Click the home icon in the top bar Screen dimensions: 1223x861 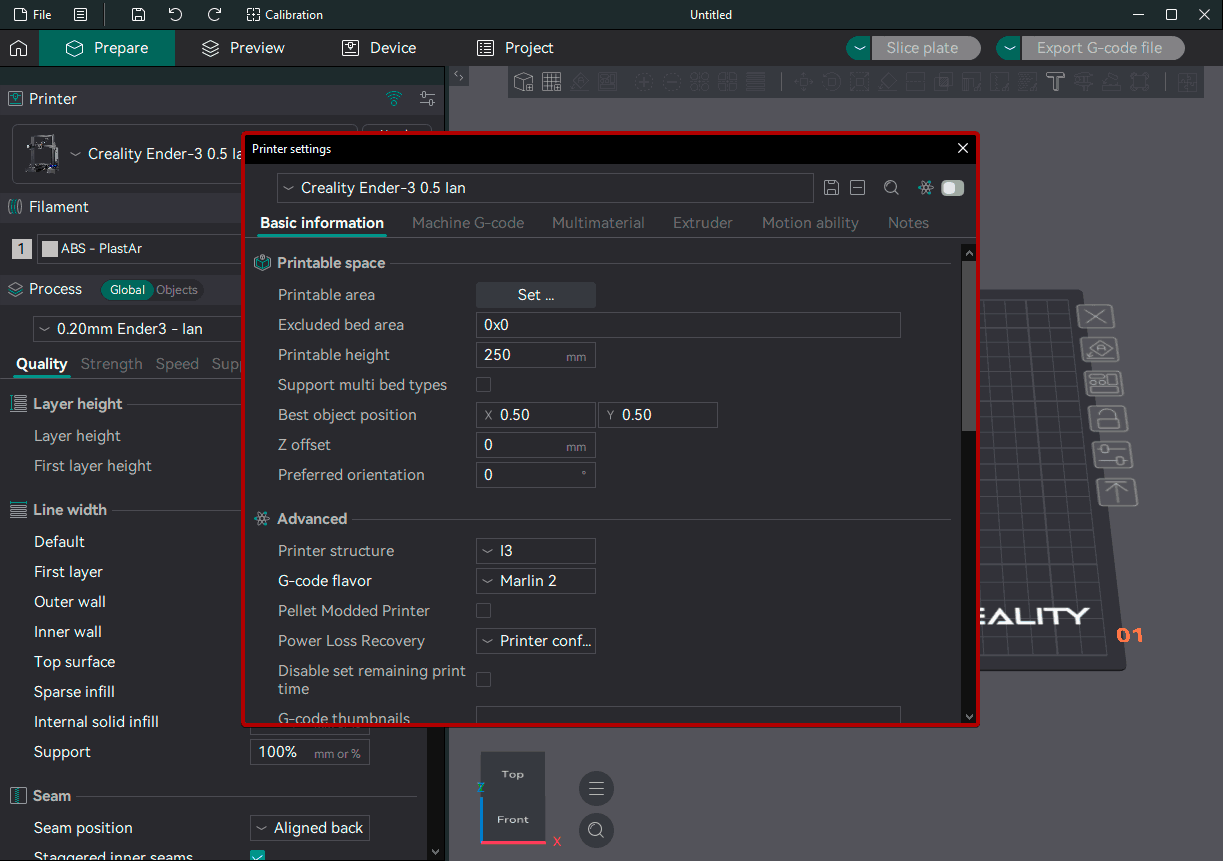[x=18, y=48]
